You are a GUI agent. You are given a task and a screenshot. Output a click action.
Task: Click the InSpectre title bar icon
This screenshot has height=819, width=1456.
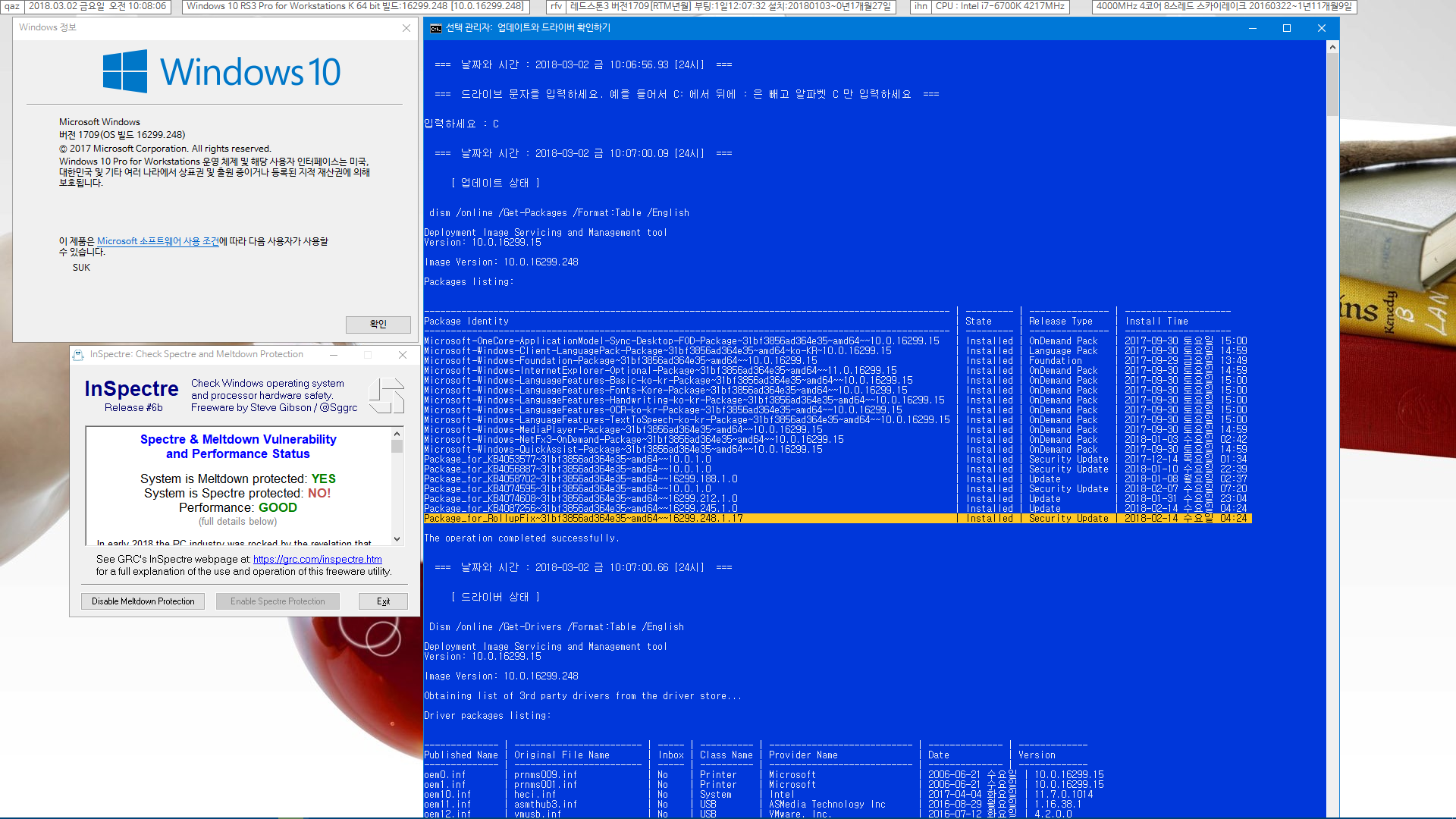pyautogui.click(x=78, y=354)
